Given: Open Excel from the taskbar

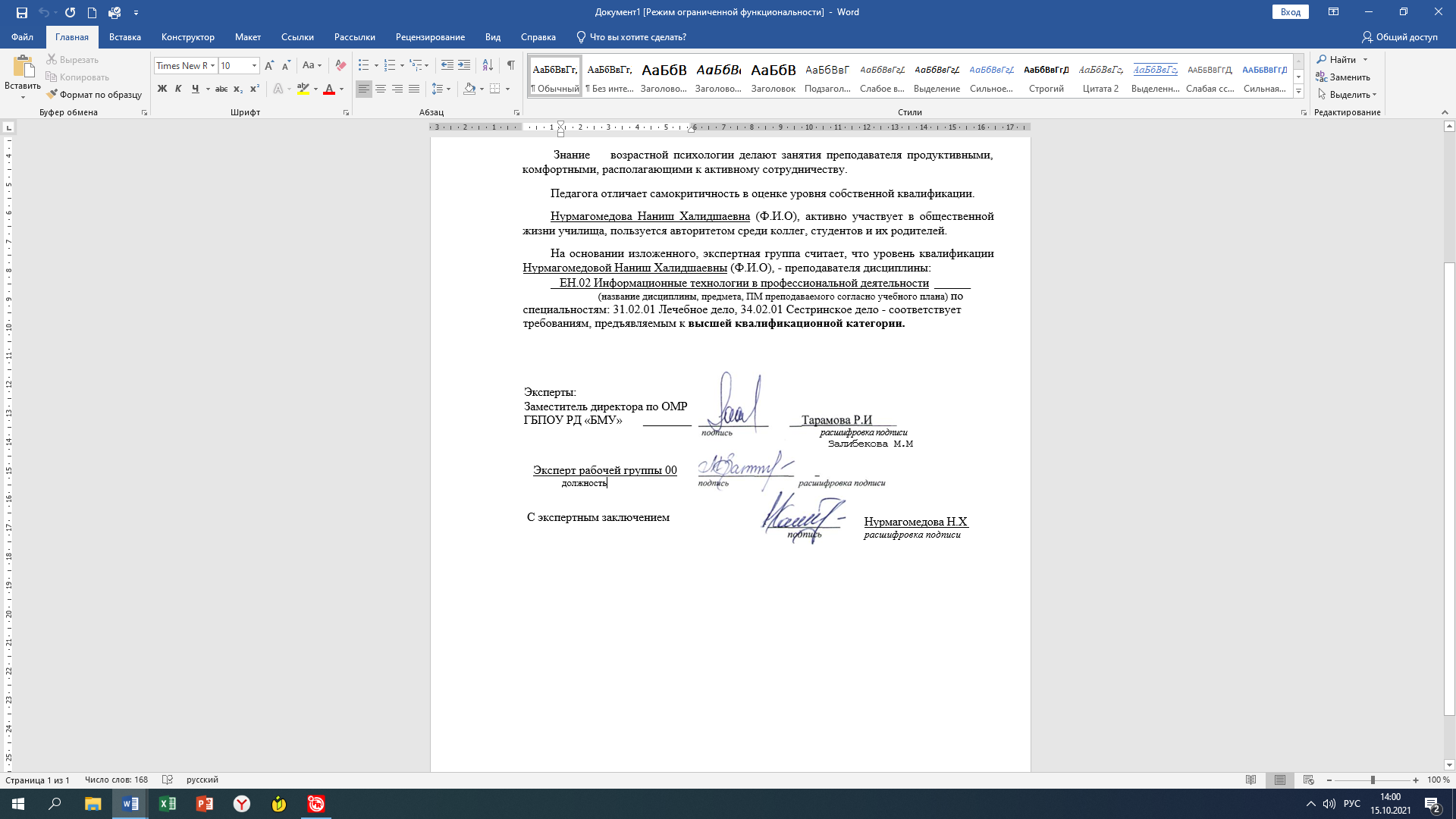Looking at the screenshot, I should point(168,804).
